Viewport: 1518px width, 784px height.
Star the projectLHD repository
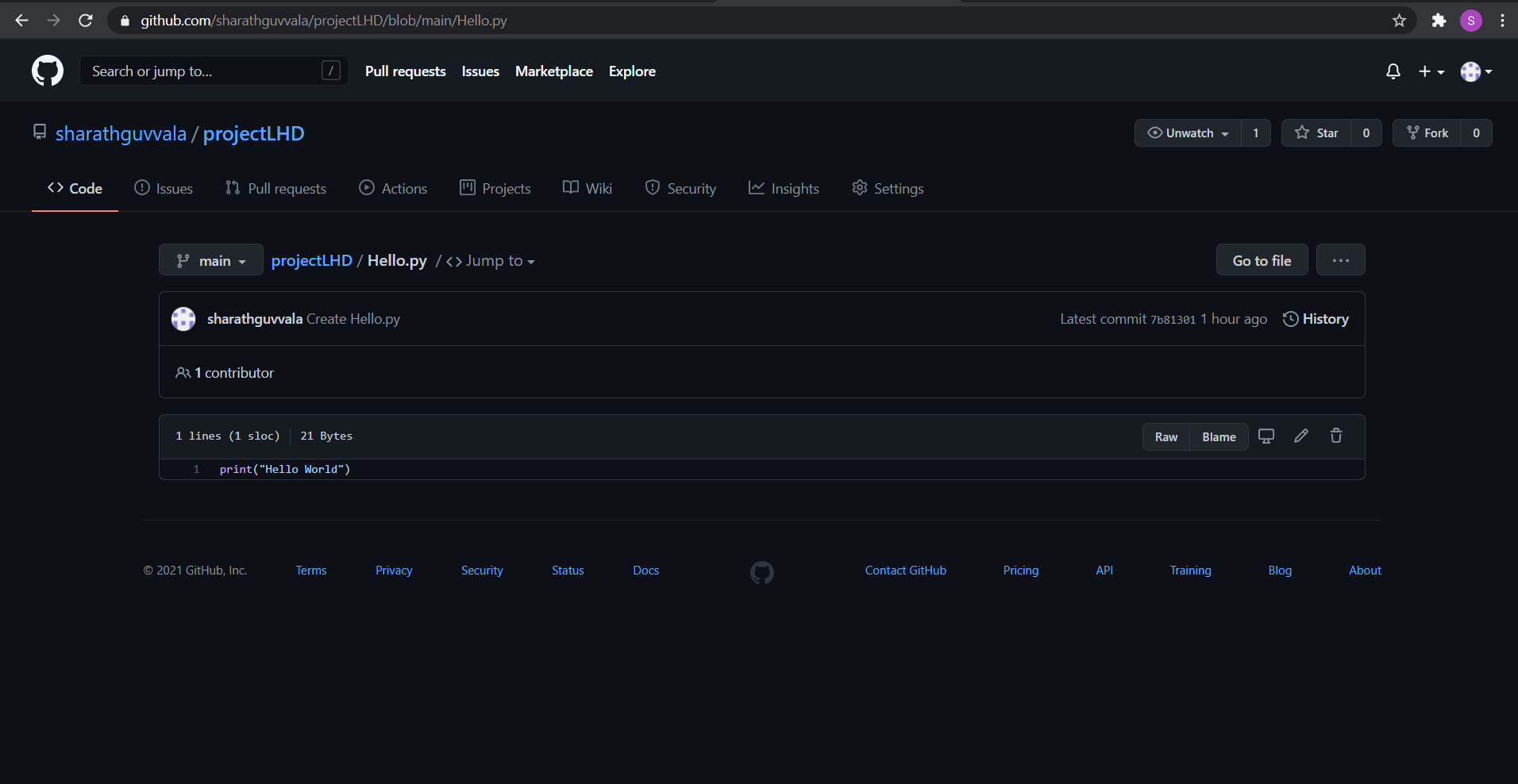[1316, 133]
